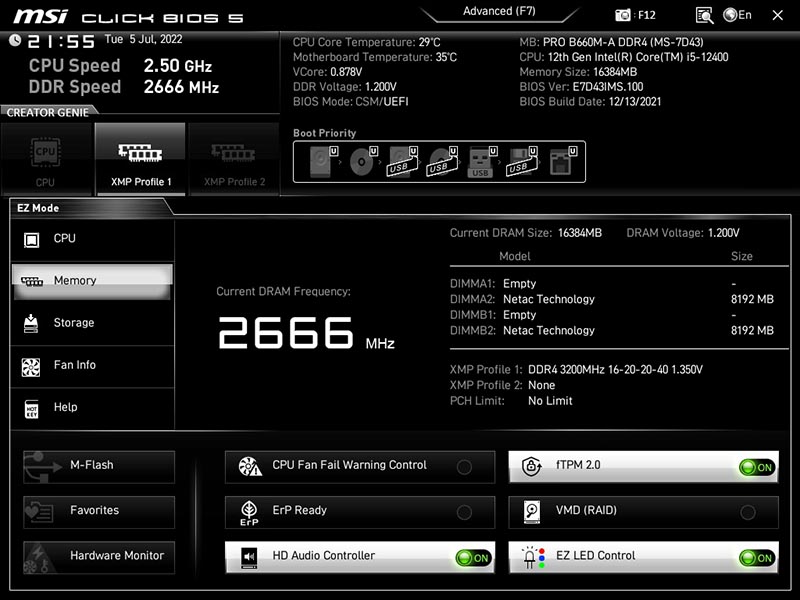This screenshot has height=600, width=800.
Task: Click the EZ LED light icon
Action: [533, 558]
